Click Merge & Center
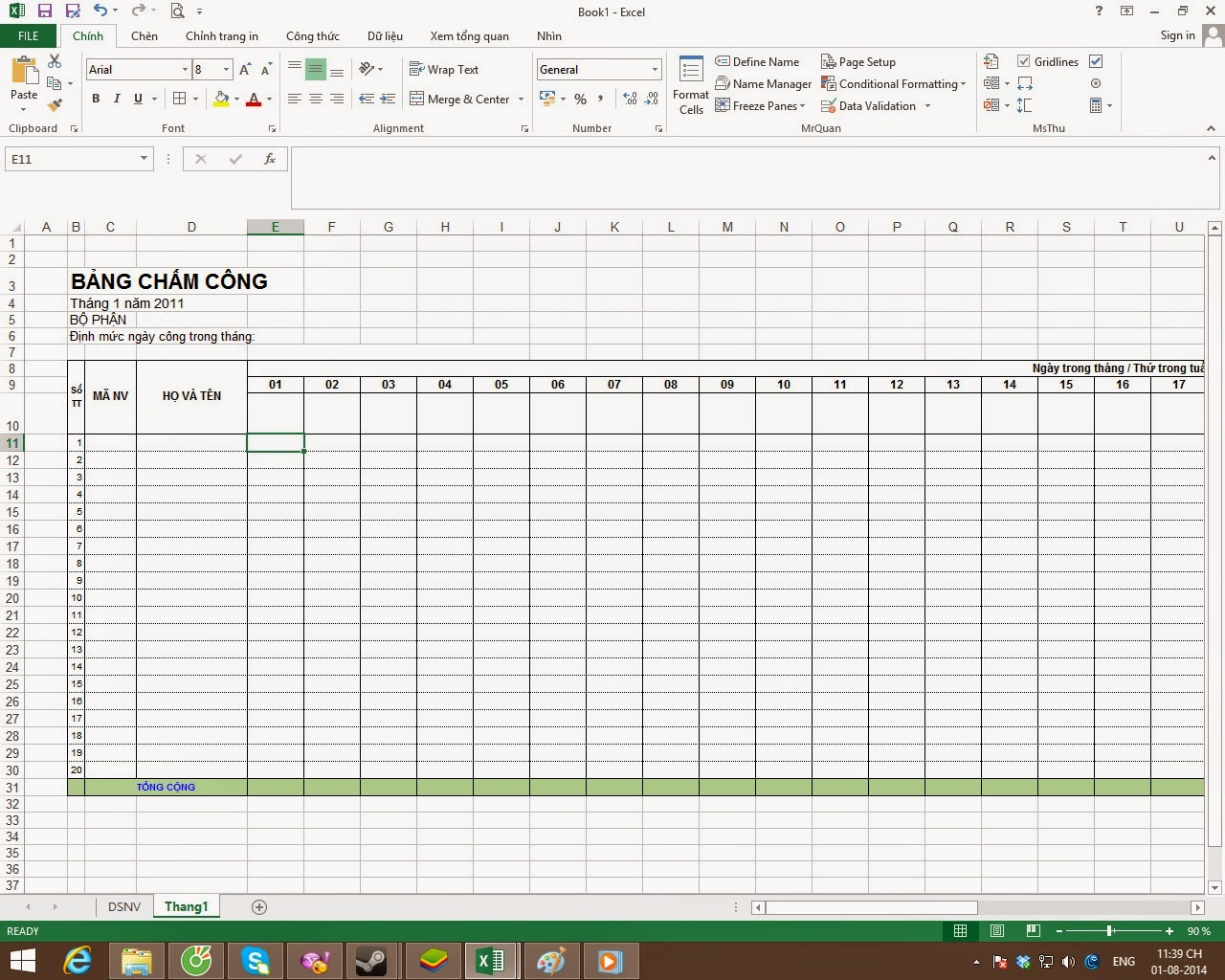1225x980 pixels. (465, 99)
